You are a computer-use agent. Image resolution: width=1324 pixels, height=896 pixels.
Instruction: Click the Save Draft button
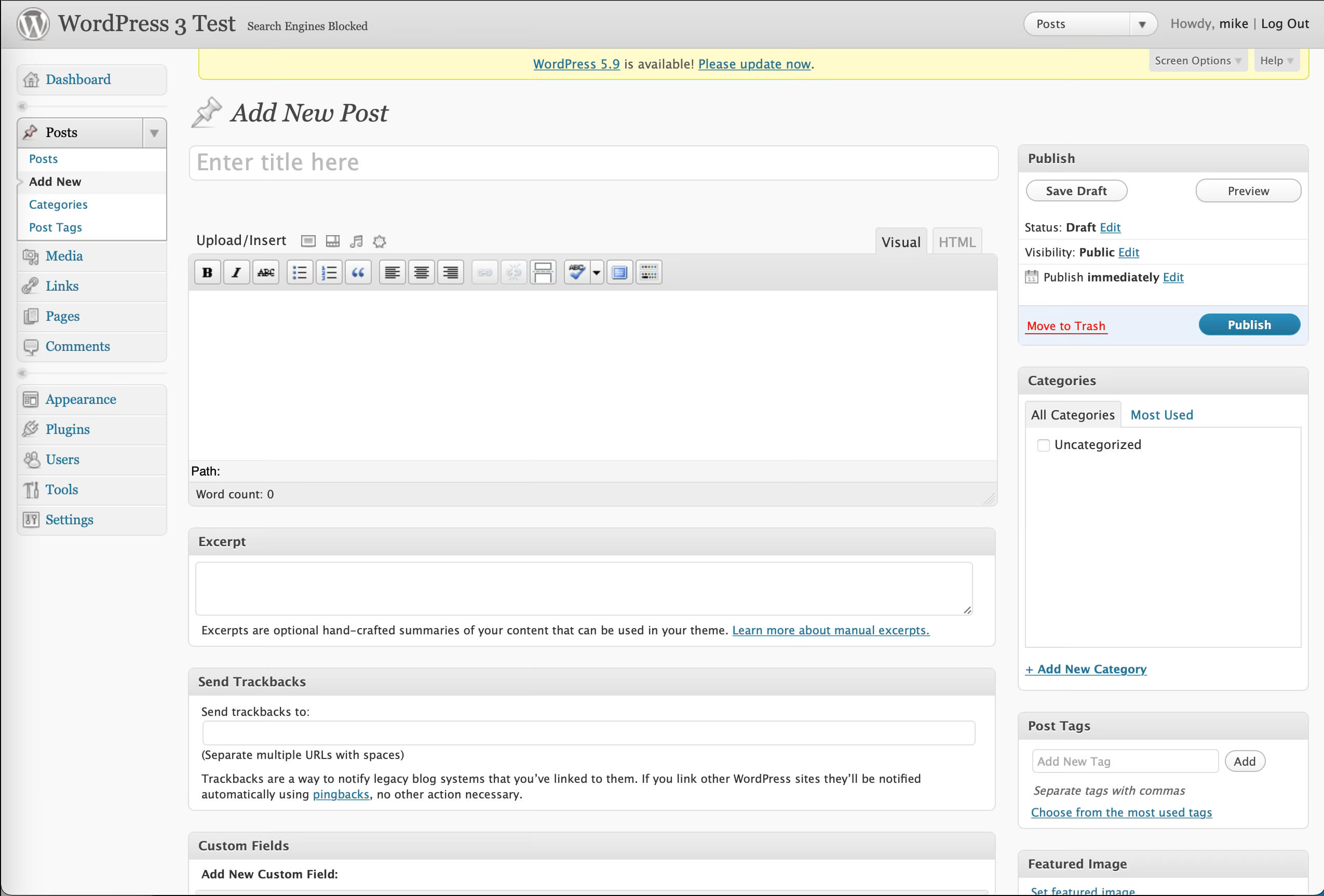click(1076, 191)
